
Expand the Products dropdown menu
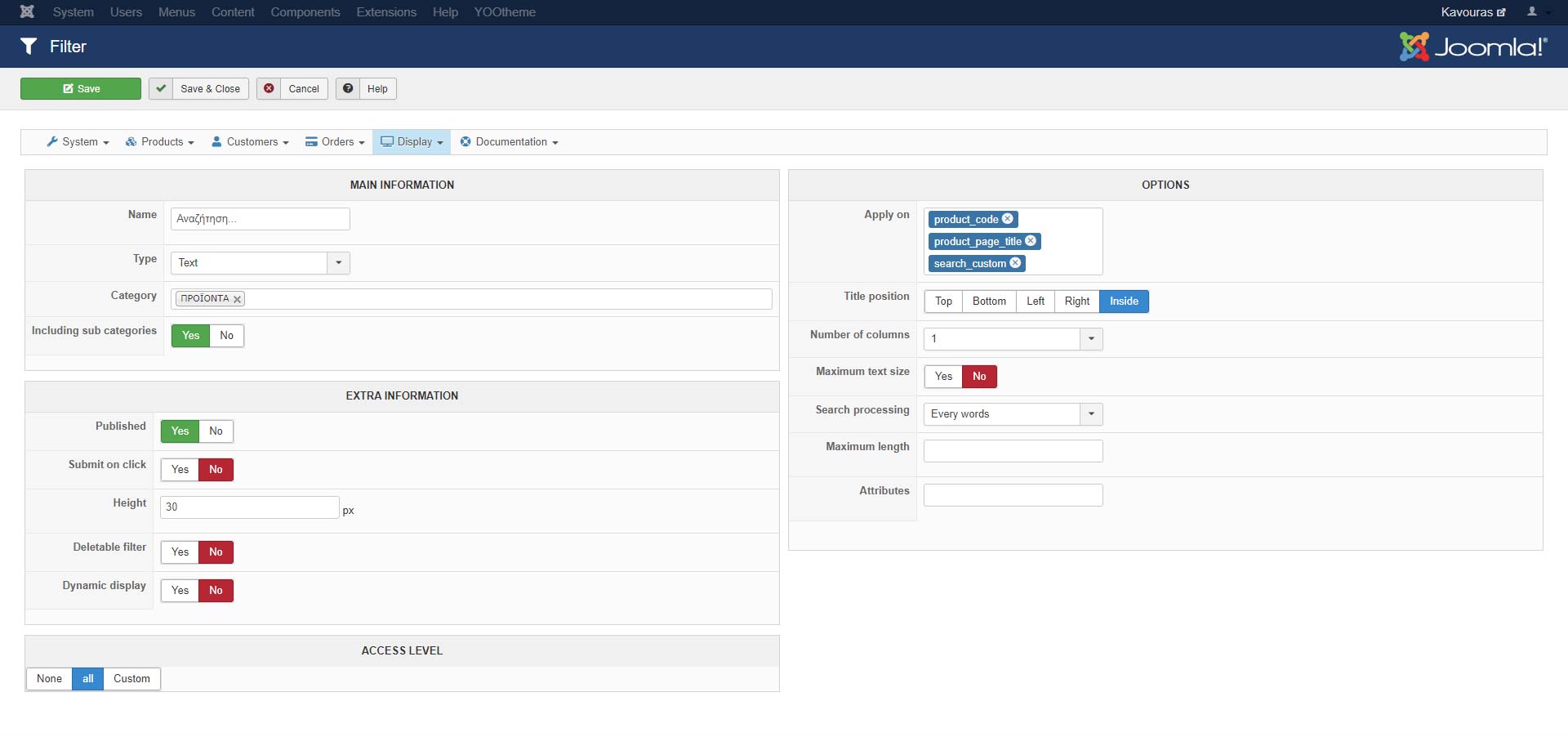pos(159,142)
